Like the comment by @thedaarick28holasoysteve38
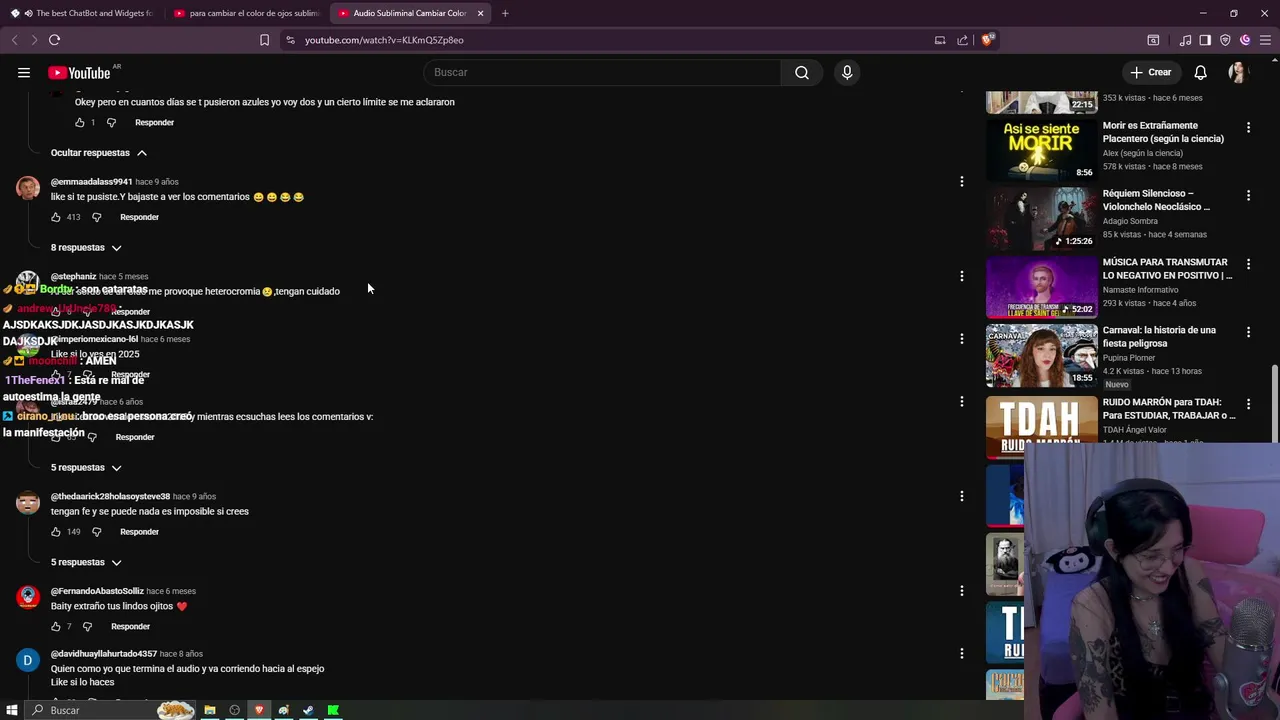Viewport: 1280px width, 720px height. point(56,532)
